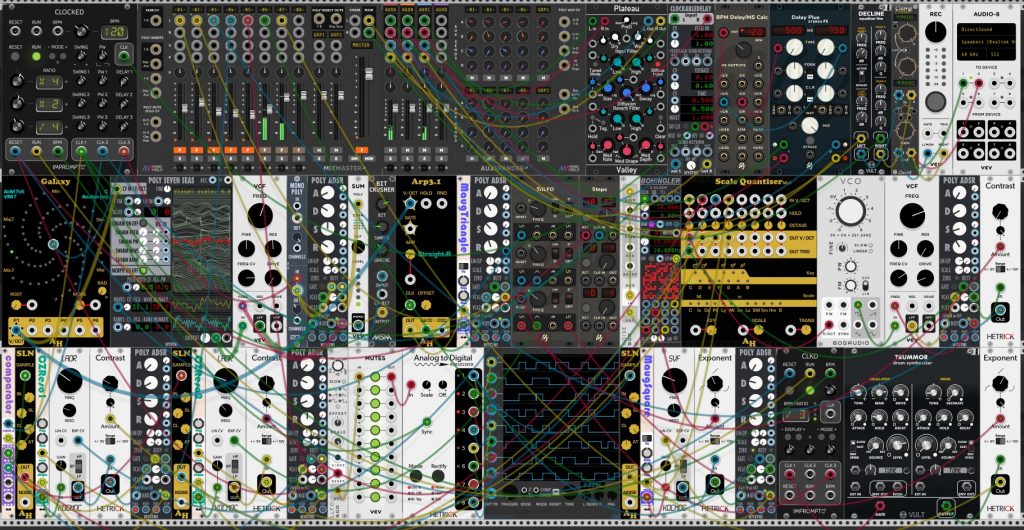Click the LEFT output jack on Decline

[x=862, y=153]
